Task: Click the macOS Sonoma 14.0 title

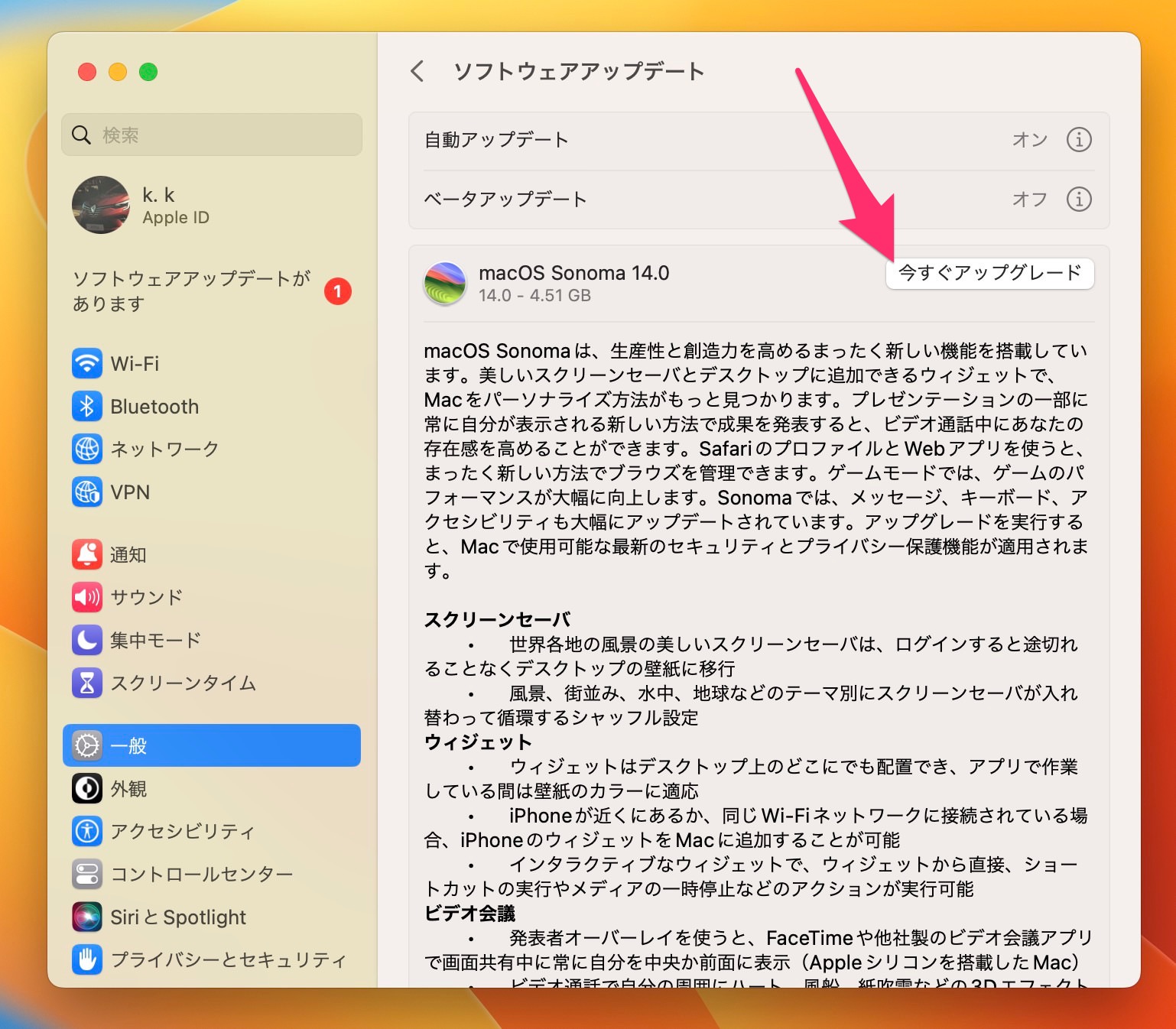Action: (574, 273)
